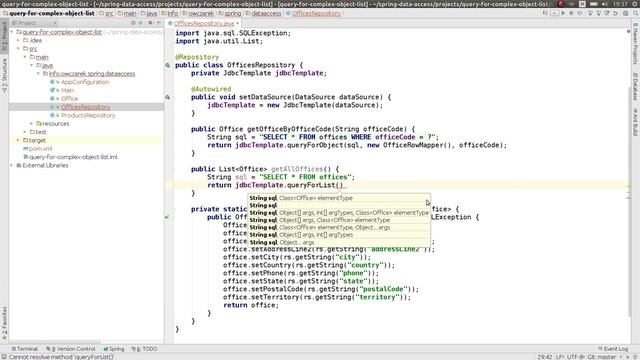Open the Terminal tool window

24,349
